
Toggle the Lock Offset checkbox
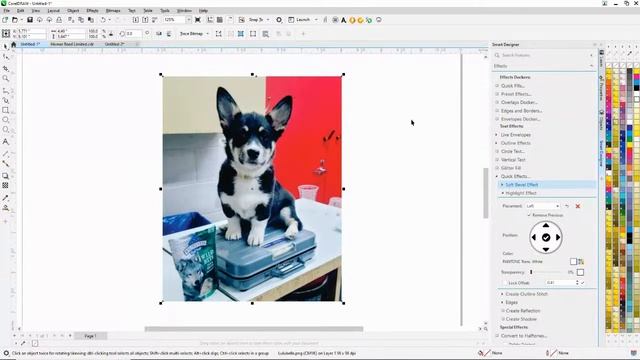click(x=505, y=283)
